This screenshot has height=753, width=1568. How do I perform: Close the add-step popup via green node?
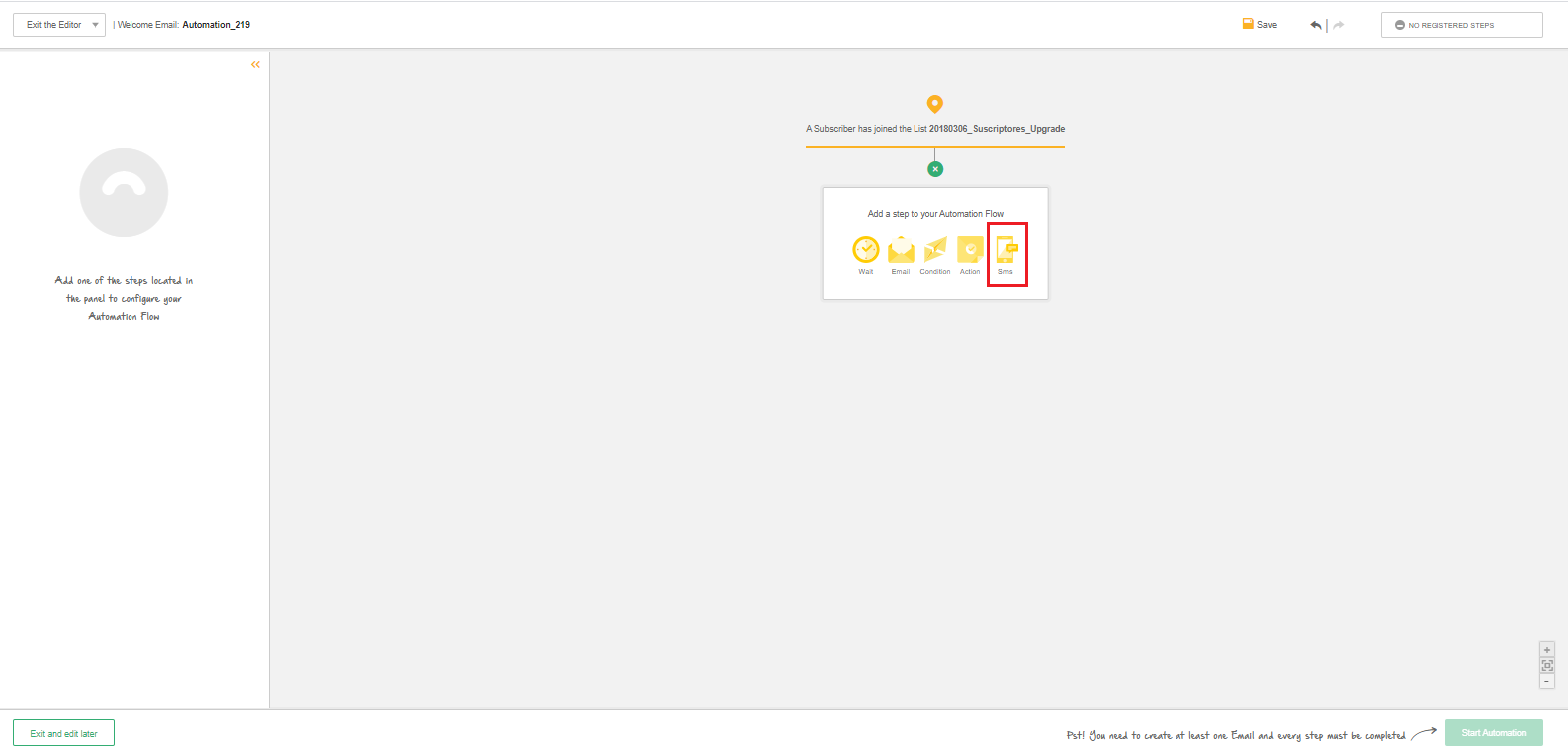point(934,169)
